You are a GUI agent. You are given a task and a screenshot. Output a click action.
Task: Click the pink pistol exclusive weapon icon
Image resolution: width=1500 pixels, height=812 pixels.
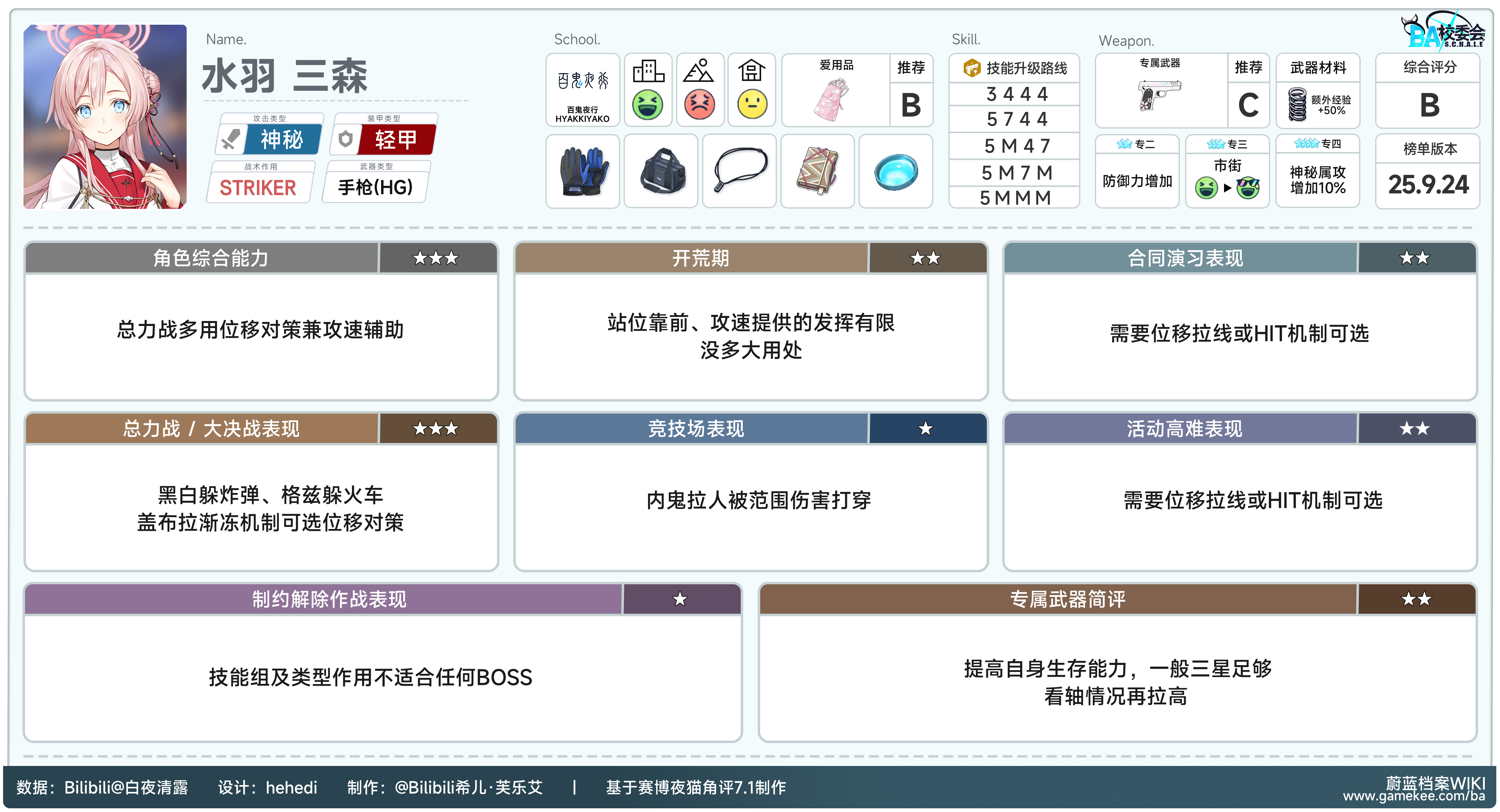click(1159, 96)
